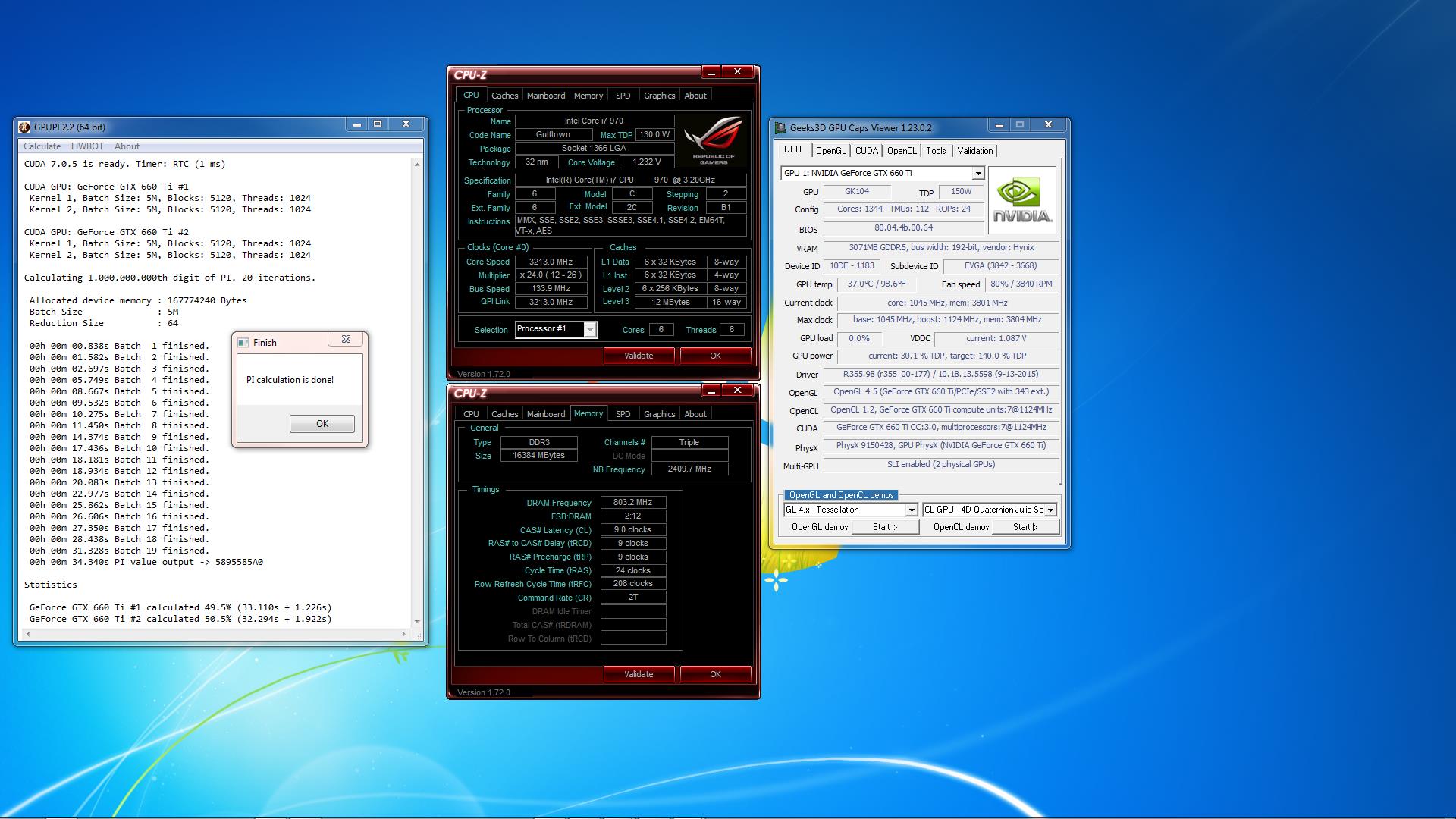Click processor name Intel Core i7 970
This screenshot has width=1456, height=819.
point(594,121)
